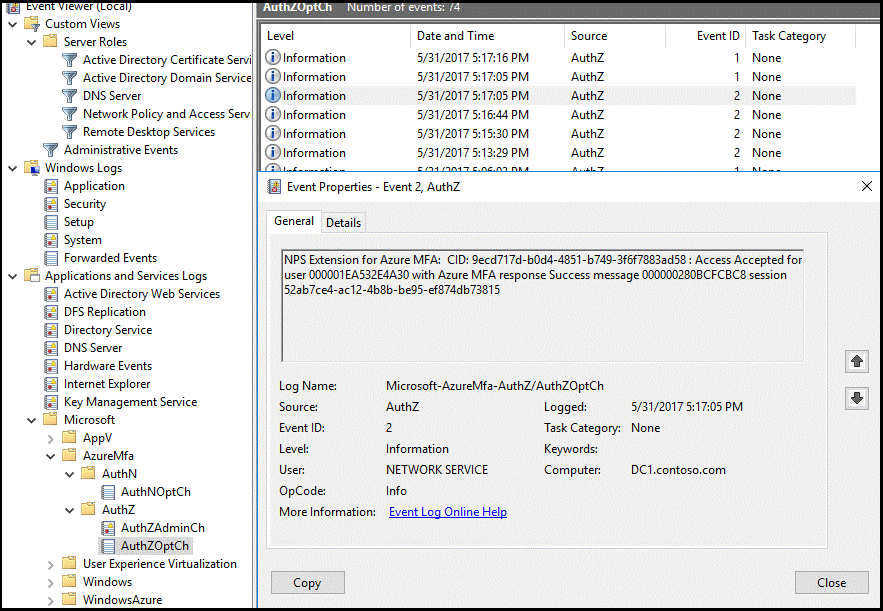
Task: Show next event with the down arrow
Action: 857,398
